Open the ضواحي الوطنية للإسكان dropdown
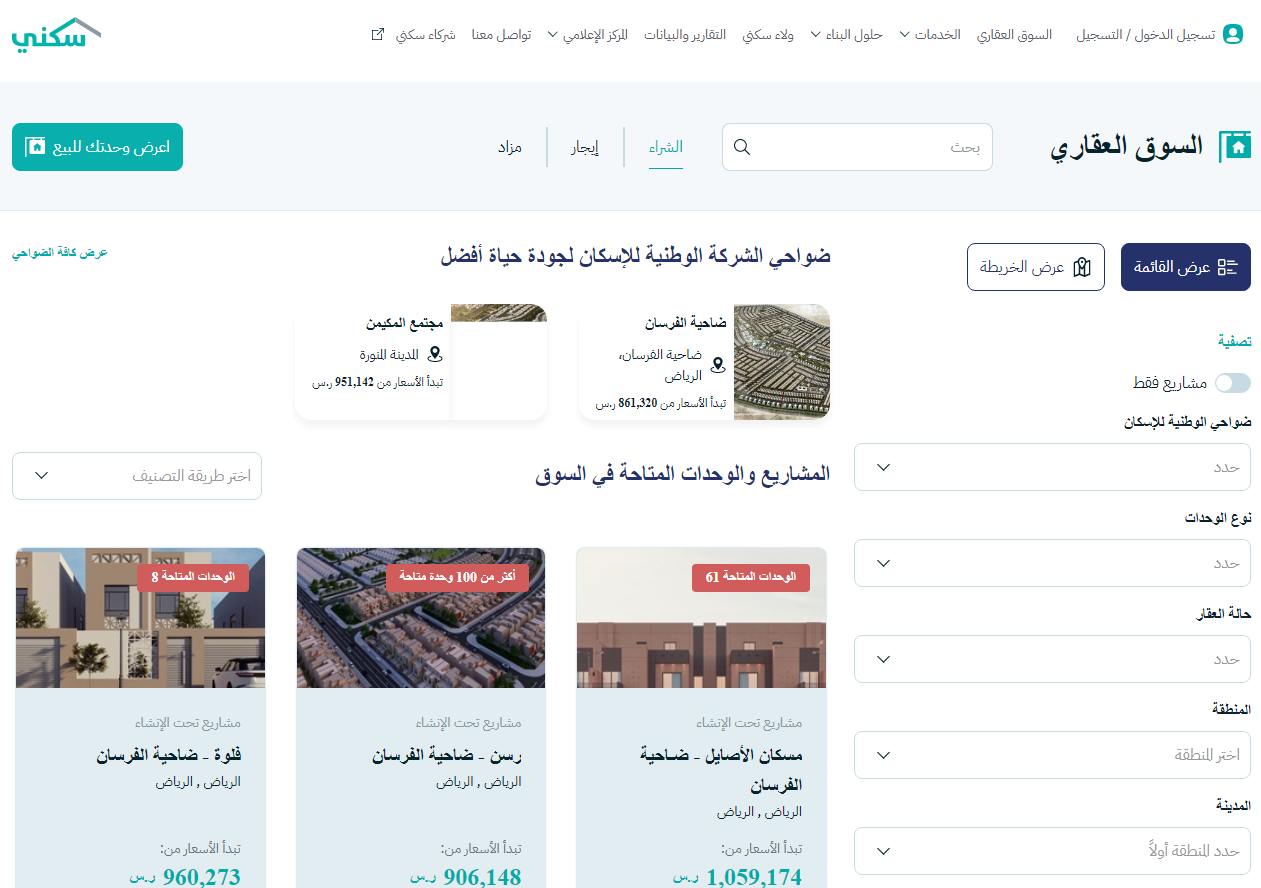 pyautogui.click(x=1052, y=467)
